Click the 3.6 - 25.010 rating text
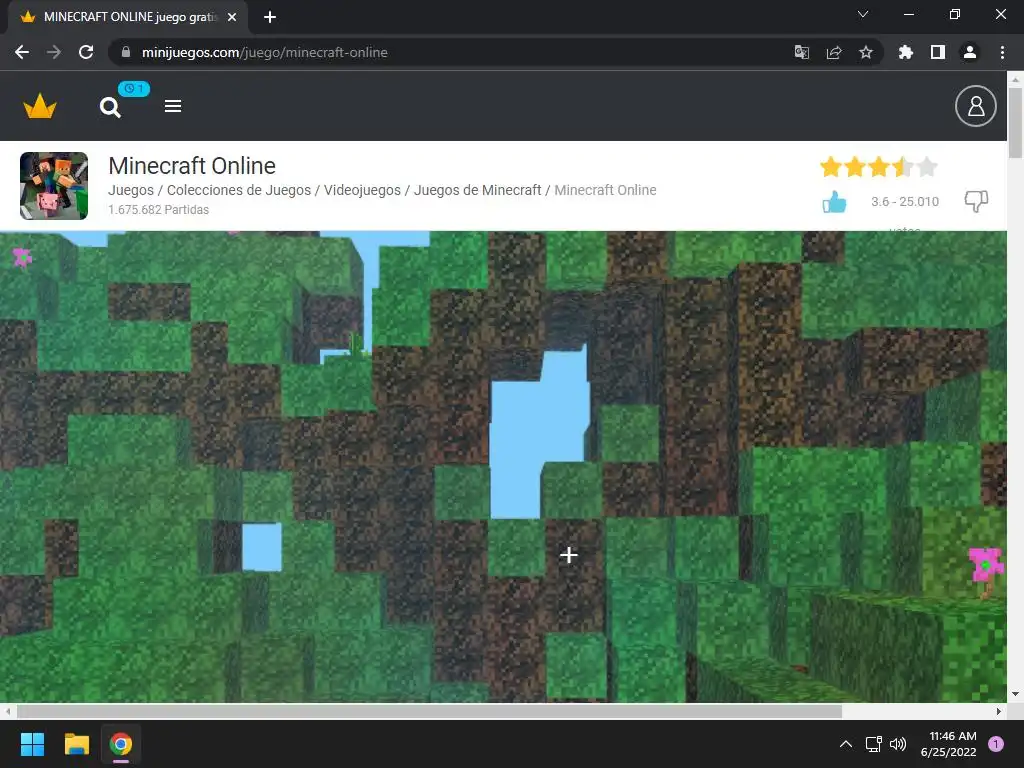Viewport: 1024px width, 768px height. coord(904,202)
